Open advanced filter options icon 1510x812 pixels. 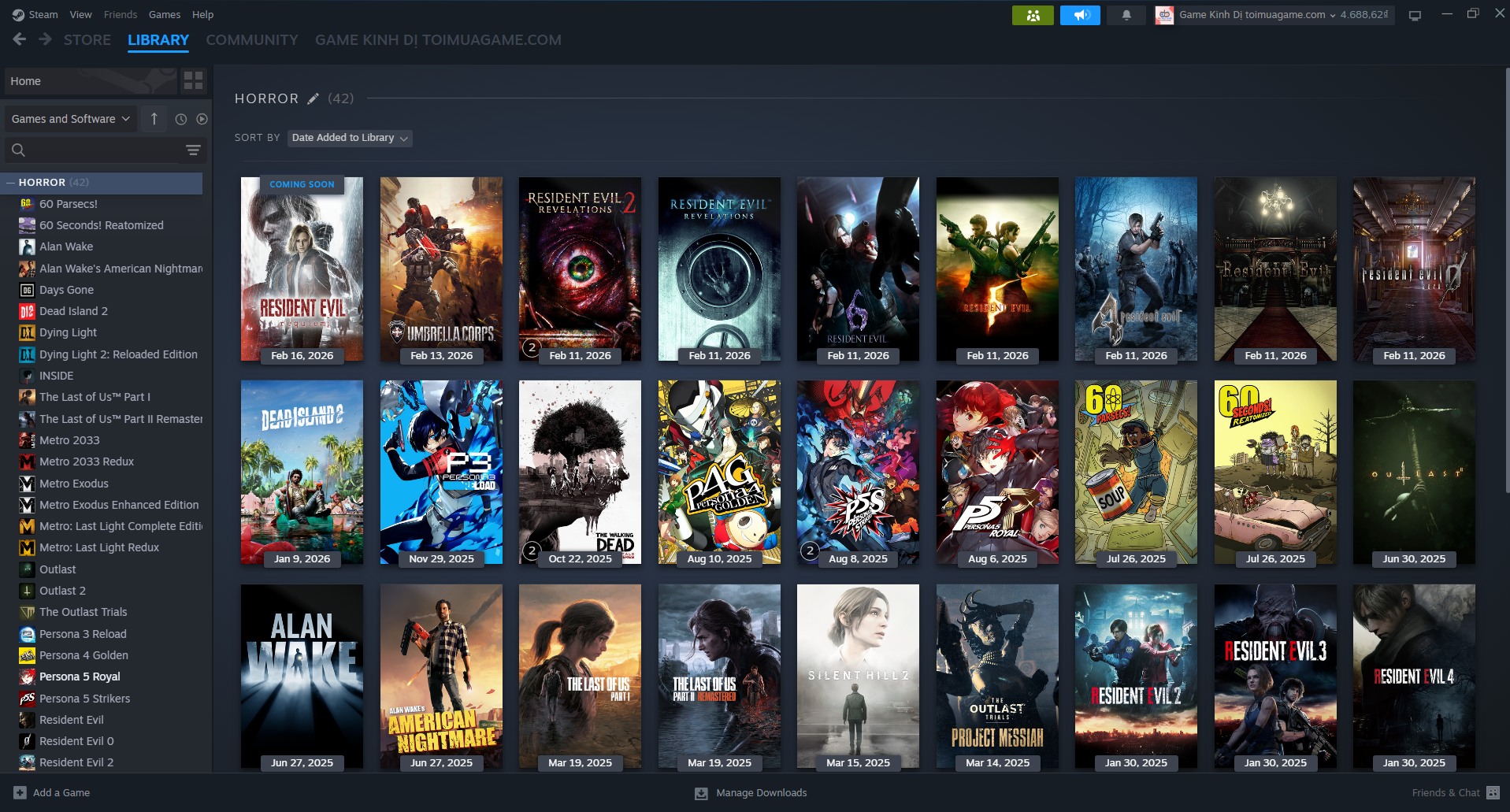[193, 150]
